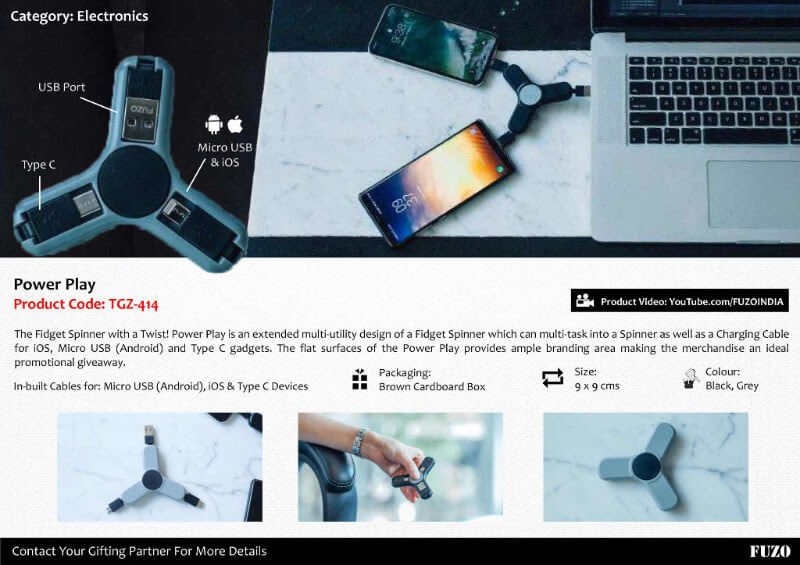Click the Apple logo icon

pyautogui.click(x=235, y=124)
